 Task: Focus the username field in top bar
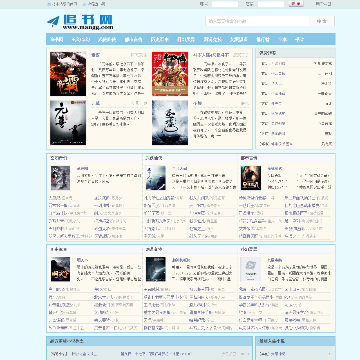click(x=225, y=4)
